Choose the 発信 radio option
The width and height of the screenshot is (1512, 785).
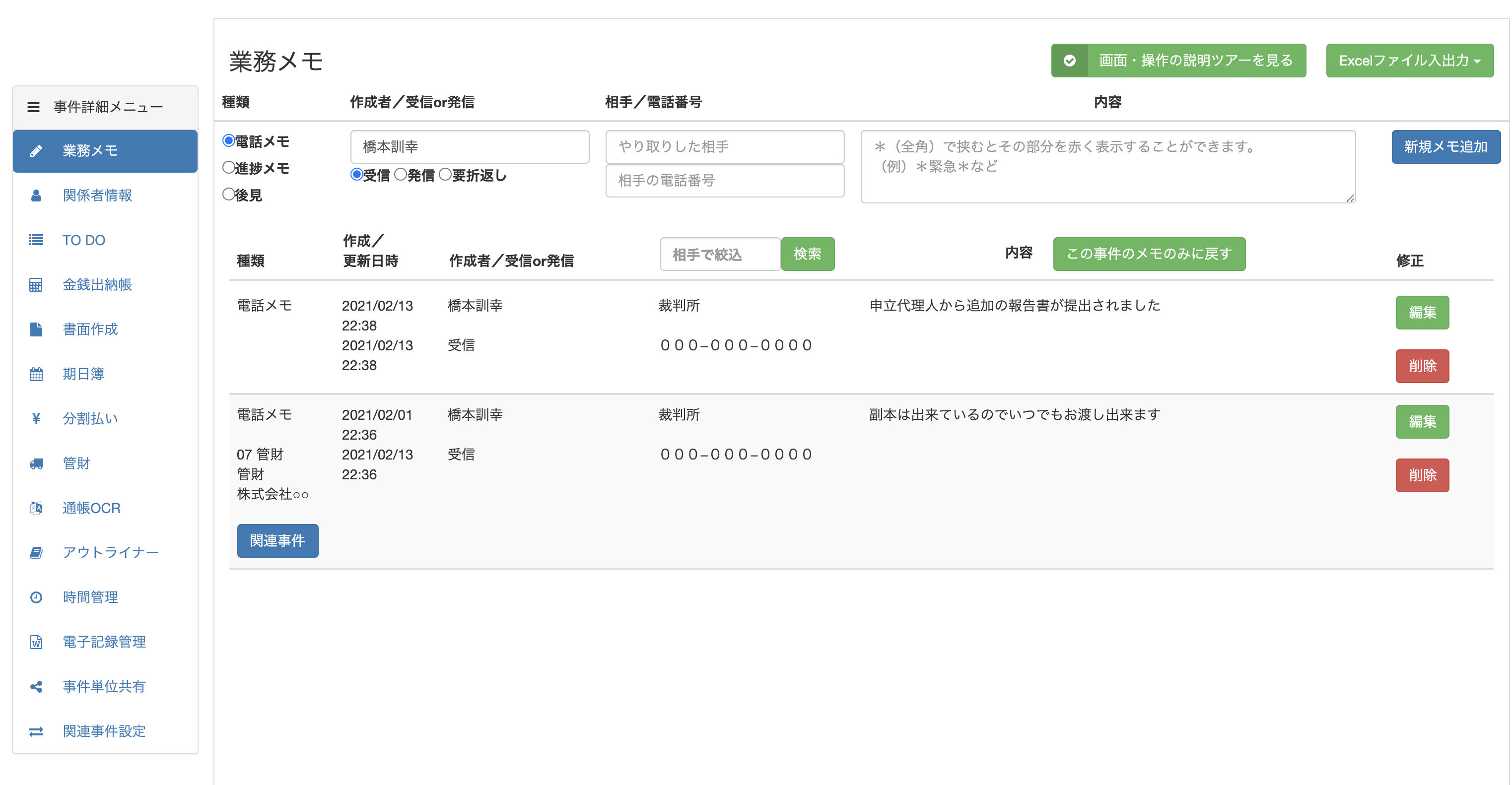tap(400, 174)
